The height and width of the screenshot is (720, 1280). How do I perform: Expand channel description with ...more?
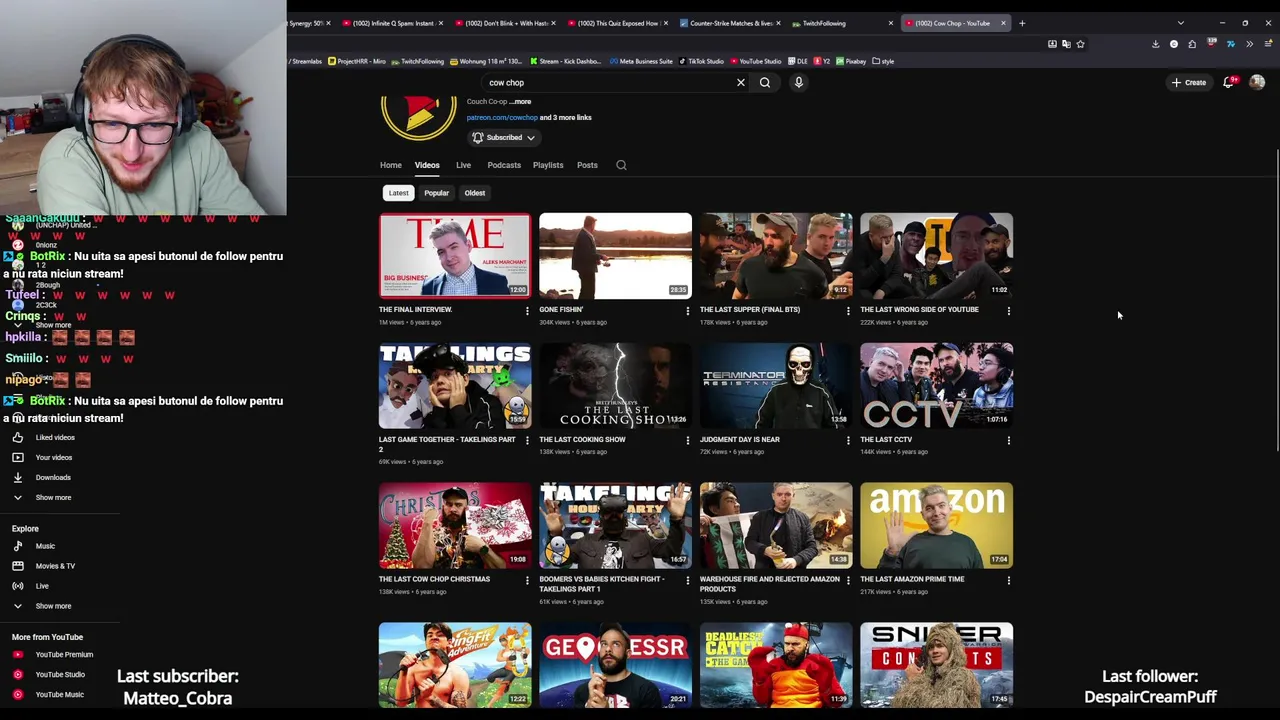coord(521,102)
